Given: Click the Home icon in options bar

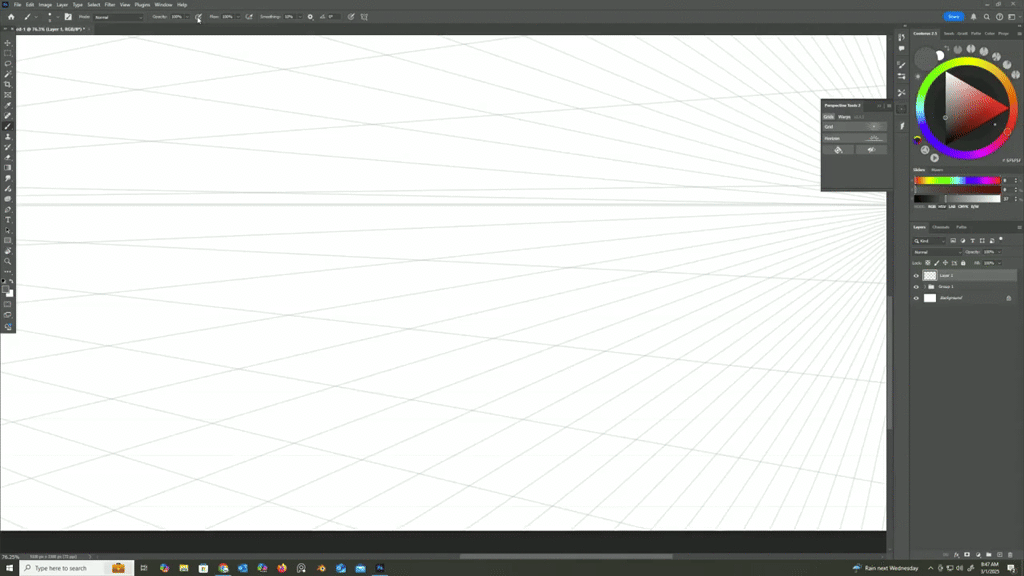Looking at the screenshot, I should pyautogui.click(x=11, y=17).
